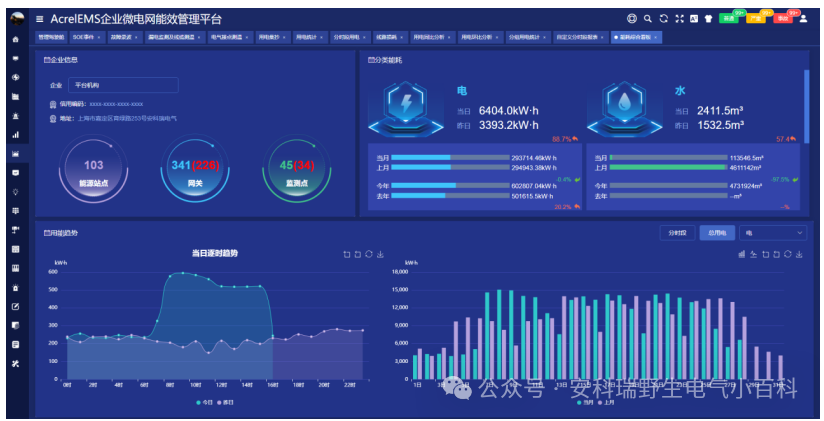This screenshot has width=824, height=421.
Task: Click the energy panel vertical scrollbar
Action: tap(807, 105)
